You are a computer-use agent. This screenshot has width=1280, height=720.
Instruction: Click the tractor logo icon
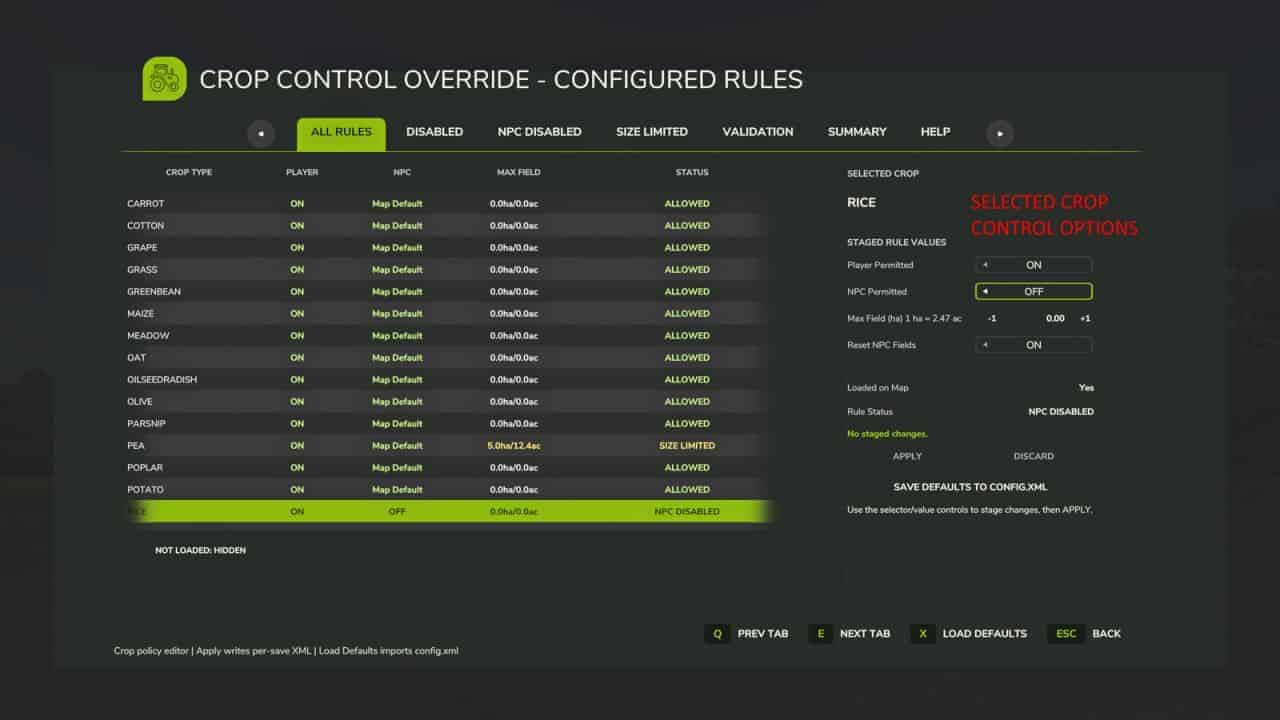coord(164,80)
